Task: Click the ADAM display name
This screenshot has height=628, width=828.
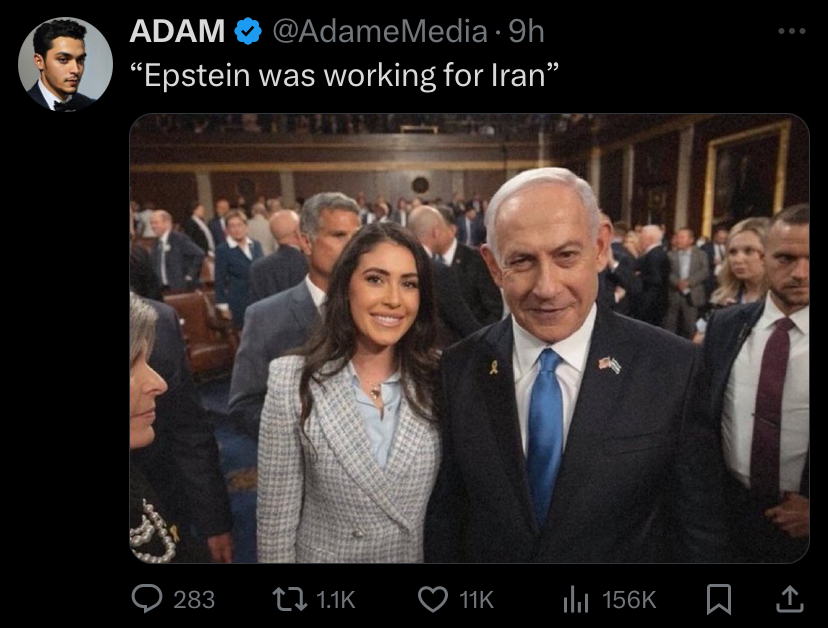Action: [177, 31]
